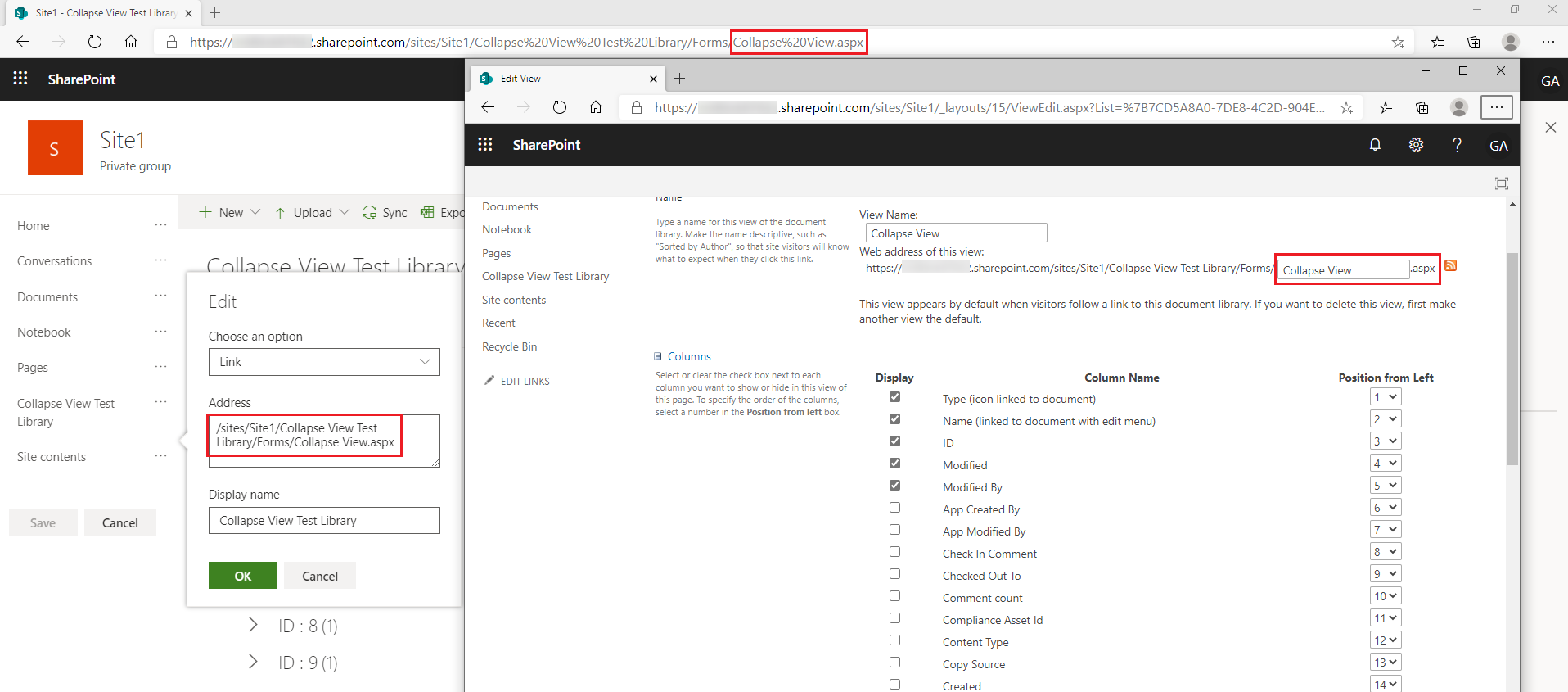Image resolution: width=1568 pixels, height=692 pixels.
Task: Click EDIT LINKS in the Edit View navigation
Action: click(518, 381)
